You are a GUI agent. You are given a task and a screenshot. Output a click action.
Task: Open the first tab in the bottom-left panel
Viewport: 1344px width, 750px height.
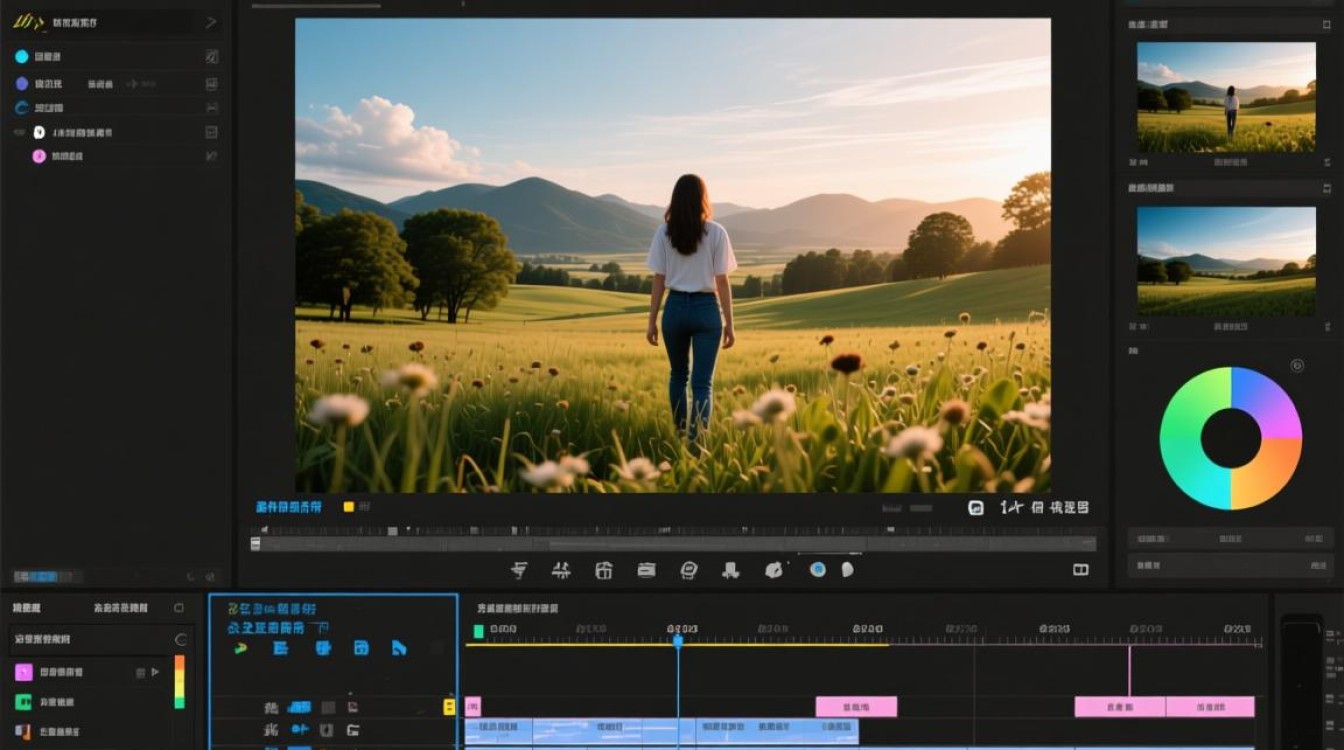[x=26, y=608]
